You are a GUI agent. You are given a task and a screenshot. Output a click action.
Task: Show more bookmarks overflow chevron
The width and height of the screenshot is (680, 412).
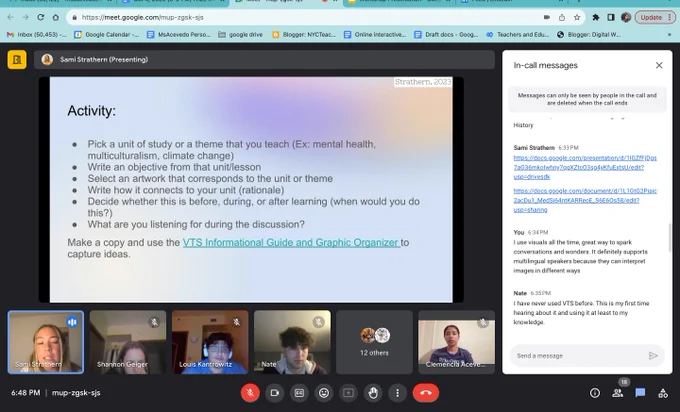click(669, 35)
